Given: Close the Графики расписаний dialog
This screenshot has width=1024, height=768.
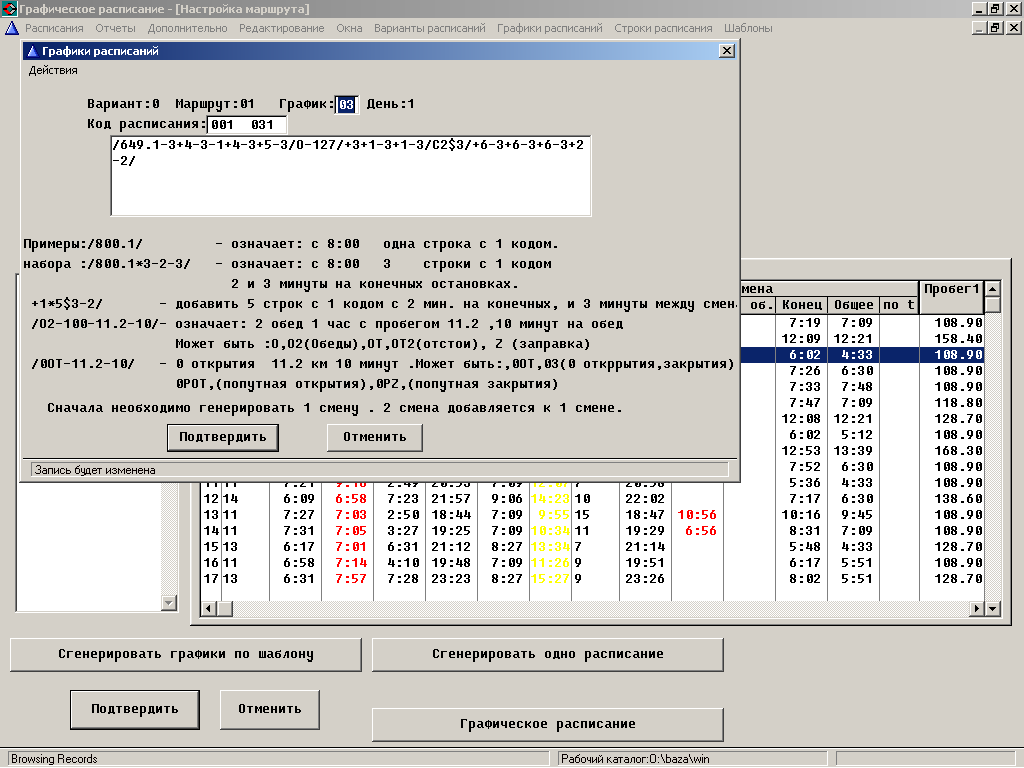Looking at the screenshot, I should point(727,51).
